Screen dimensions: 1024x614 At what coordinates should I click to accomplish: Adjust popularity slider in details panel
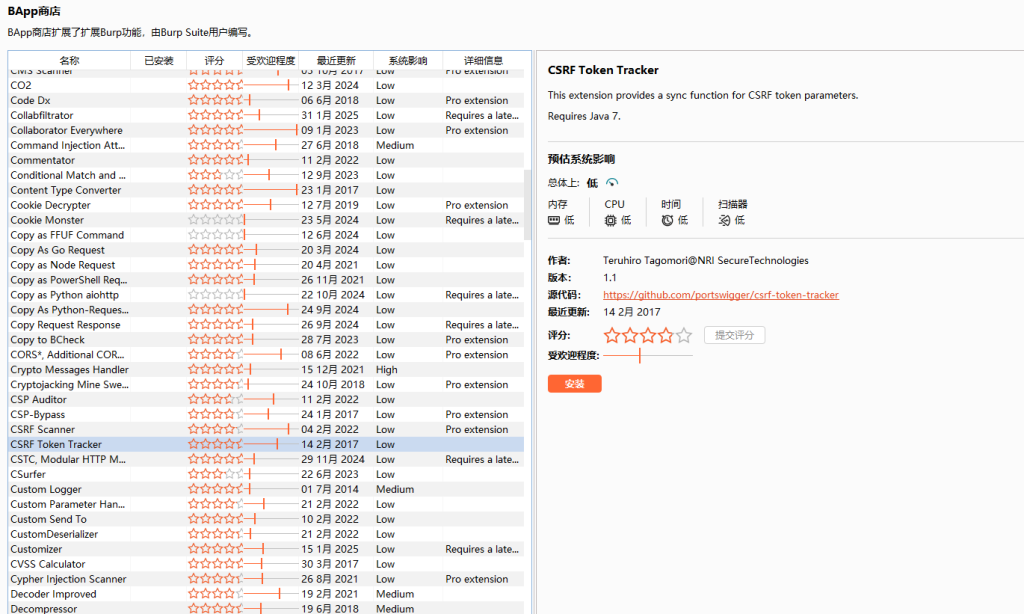point(648,355)
